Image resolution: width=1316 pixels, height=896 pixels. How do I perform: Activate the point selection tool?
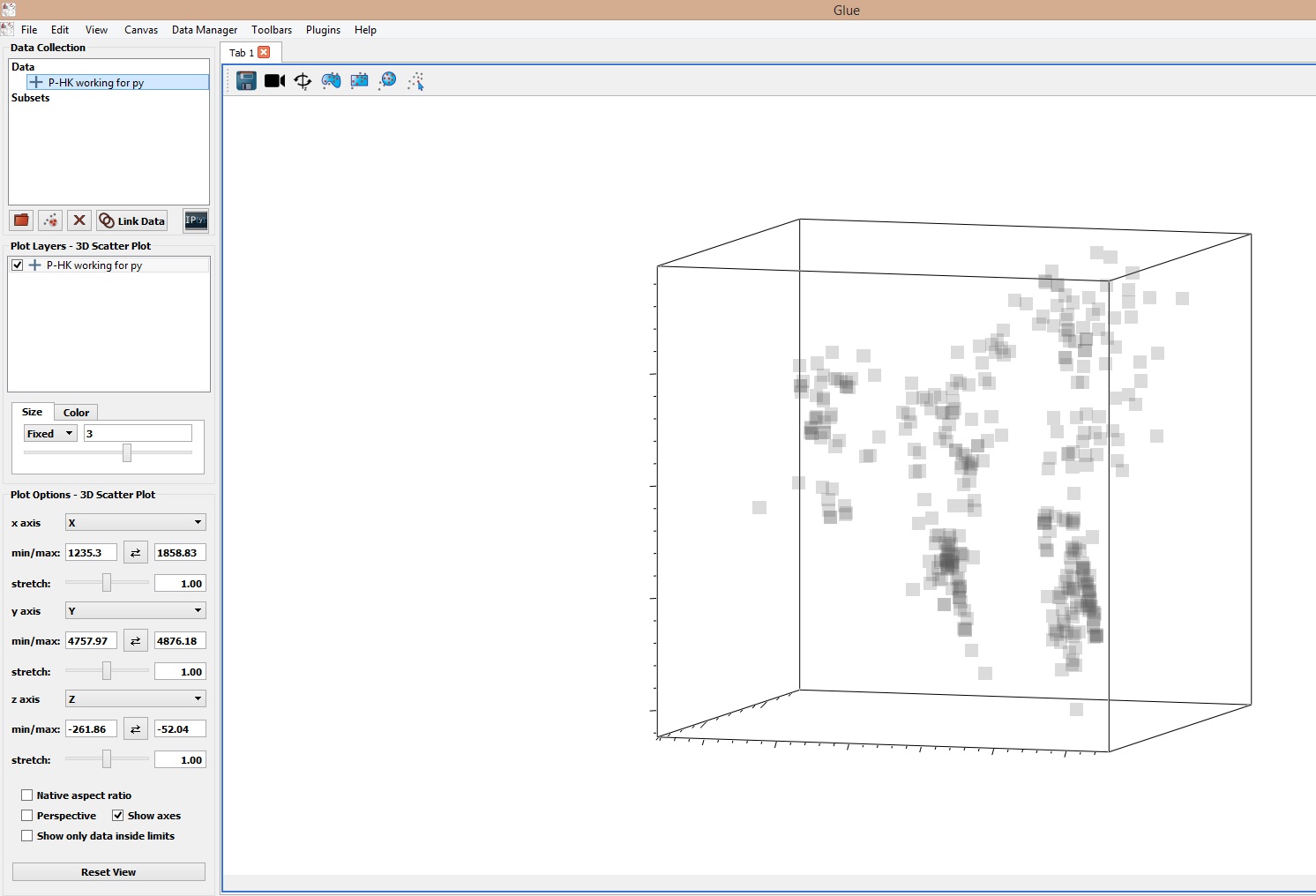(415, 80)
